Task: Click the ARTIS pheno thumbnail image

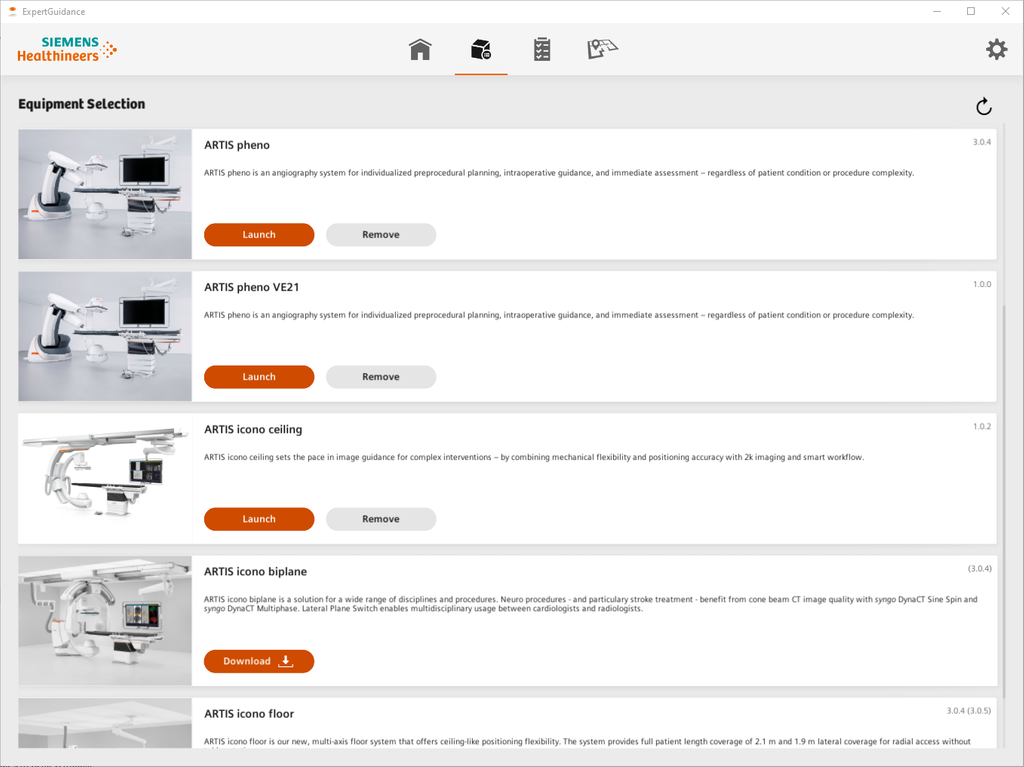Action: click(x=105, y=194)
